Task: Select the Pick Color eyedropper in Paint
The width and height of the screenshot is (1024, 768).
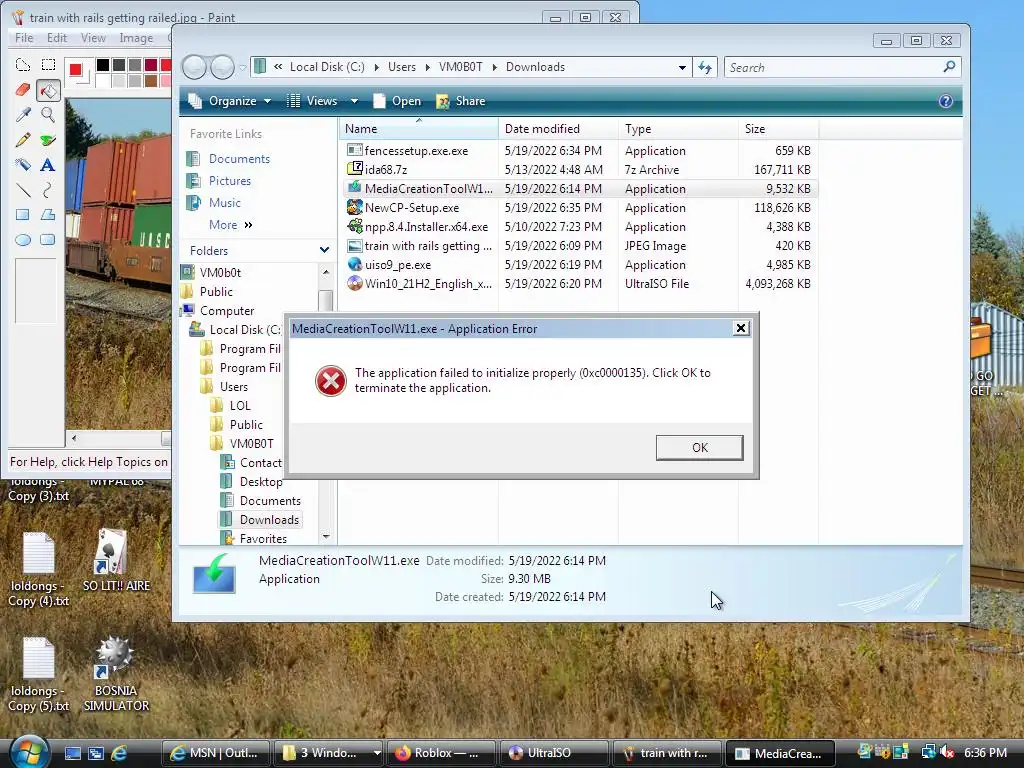Action: pyautogui.click(x=23, y=115)
